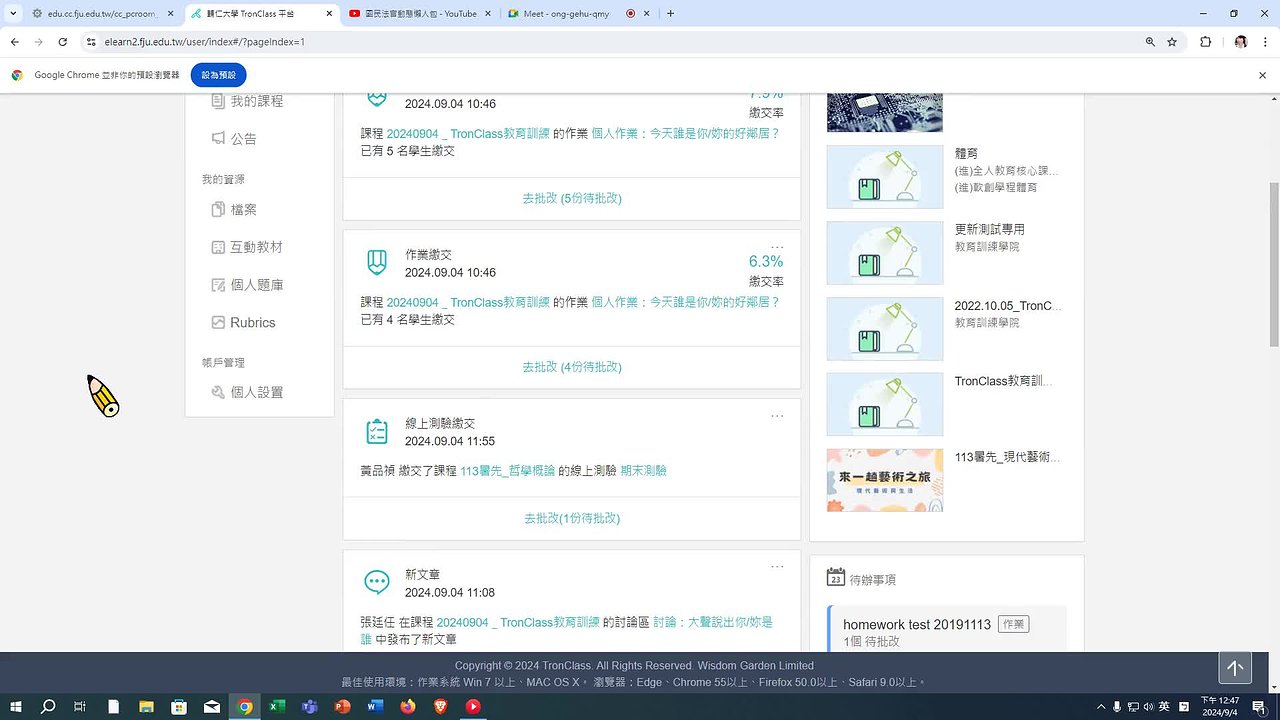Click the 線上測驗繳交 quiz clipboard icon
1280x720 pixels.
click(377, 432)
